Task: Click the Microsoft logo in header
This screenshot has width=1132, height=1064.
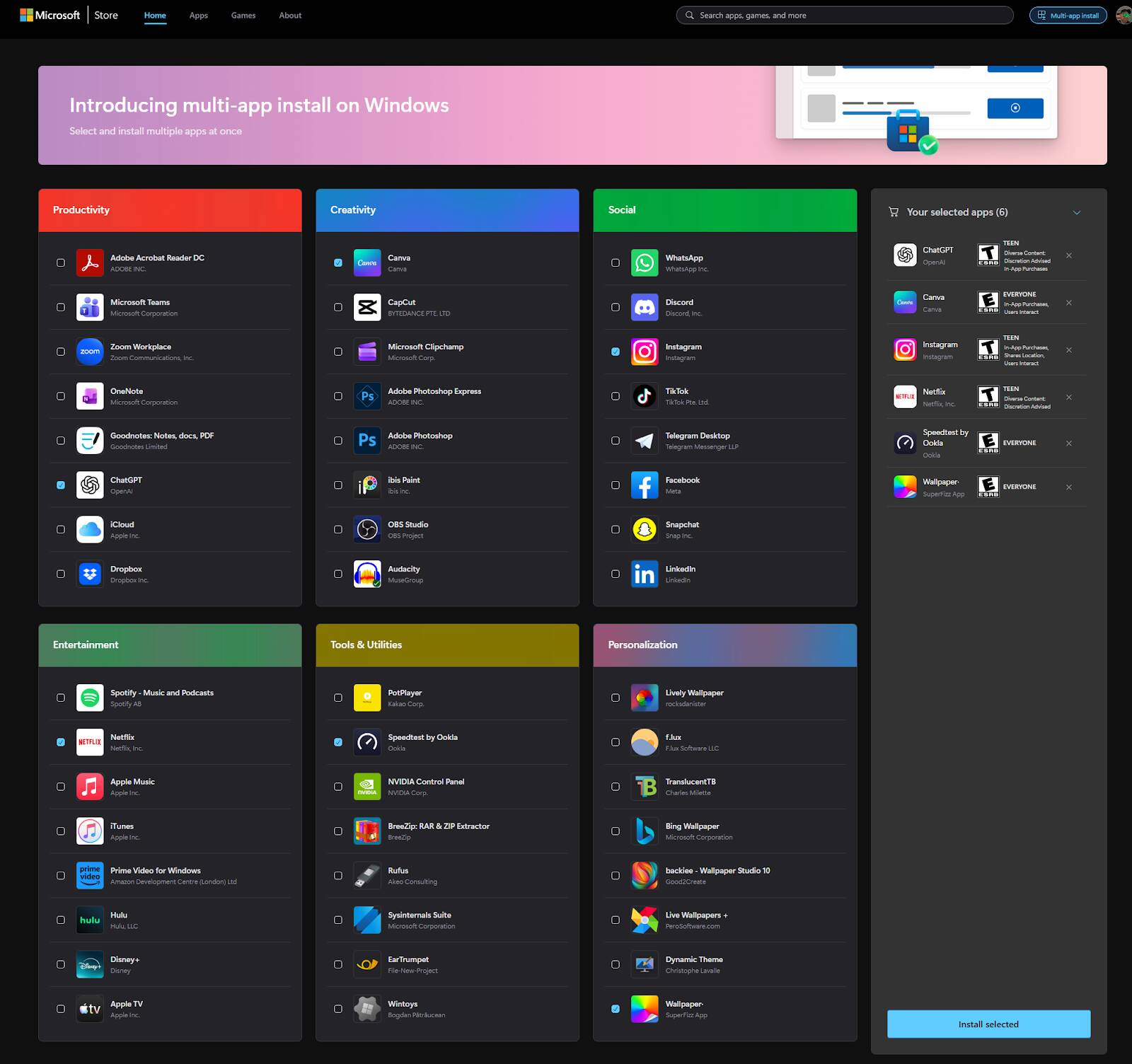Action: pyautogui.click(x=50, y=15)
